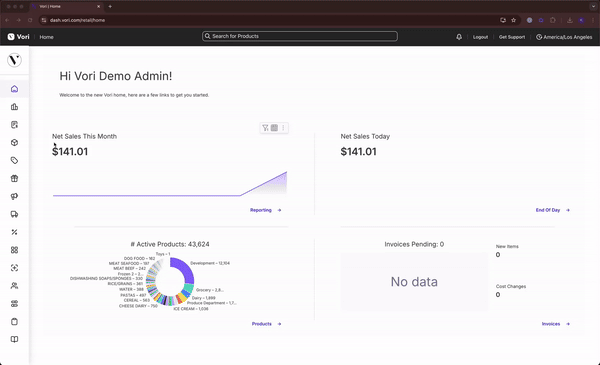Click the Logout button
The height and width of the screenshot is (365, 600).
[x=480, y=37]
